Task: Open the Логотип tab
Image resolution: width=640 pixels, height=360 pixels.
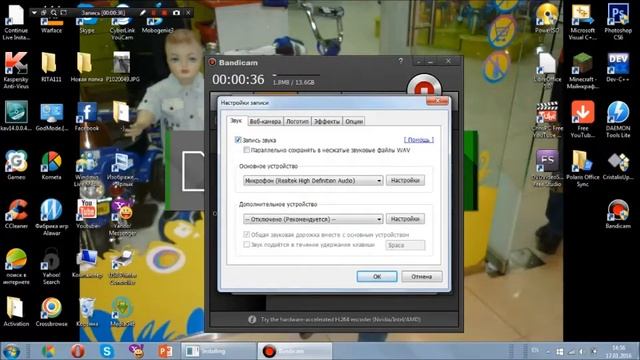Action: click(297, 121)
